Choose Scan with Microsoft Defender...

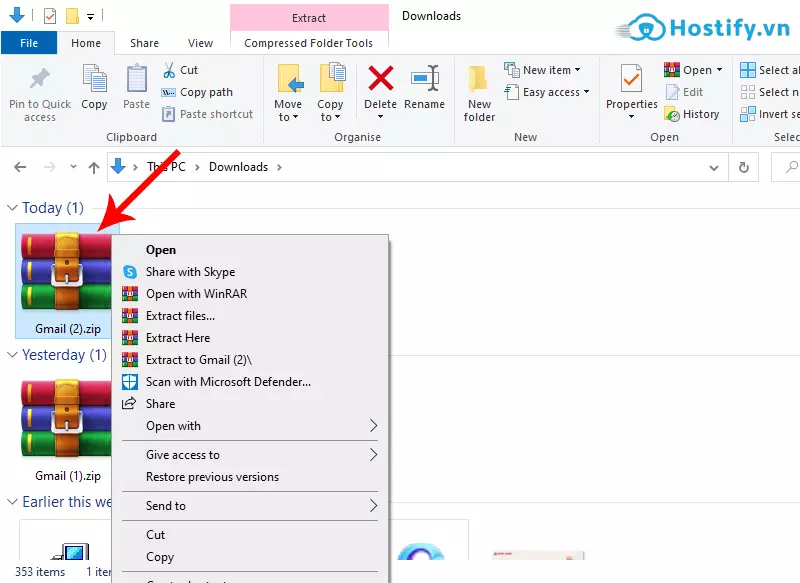(250, 382)
